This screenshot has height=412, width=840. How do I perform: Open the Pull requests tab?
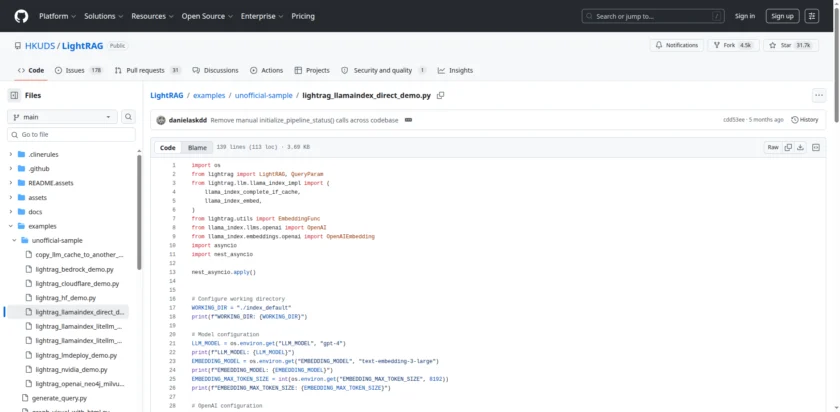148,70
